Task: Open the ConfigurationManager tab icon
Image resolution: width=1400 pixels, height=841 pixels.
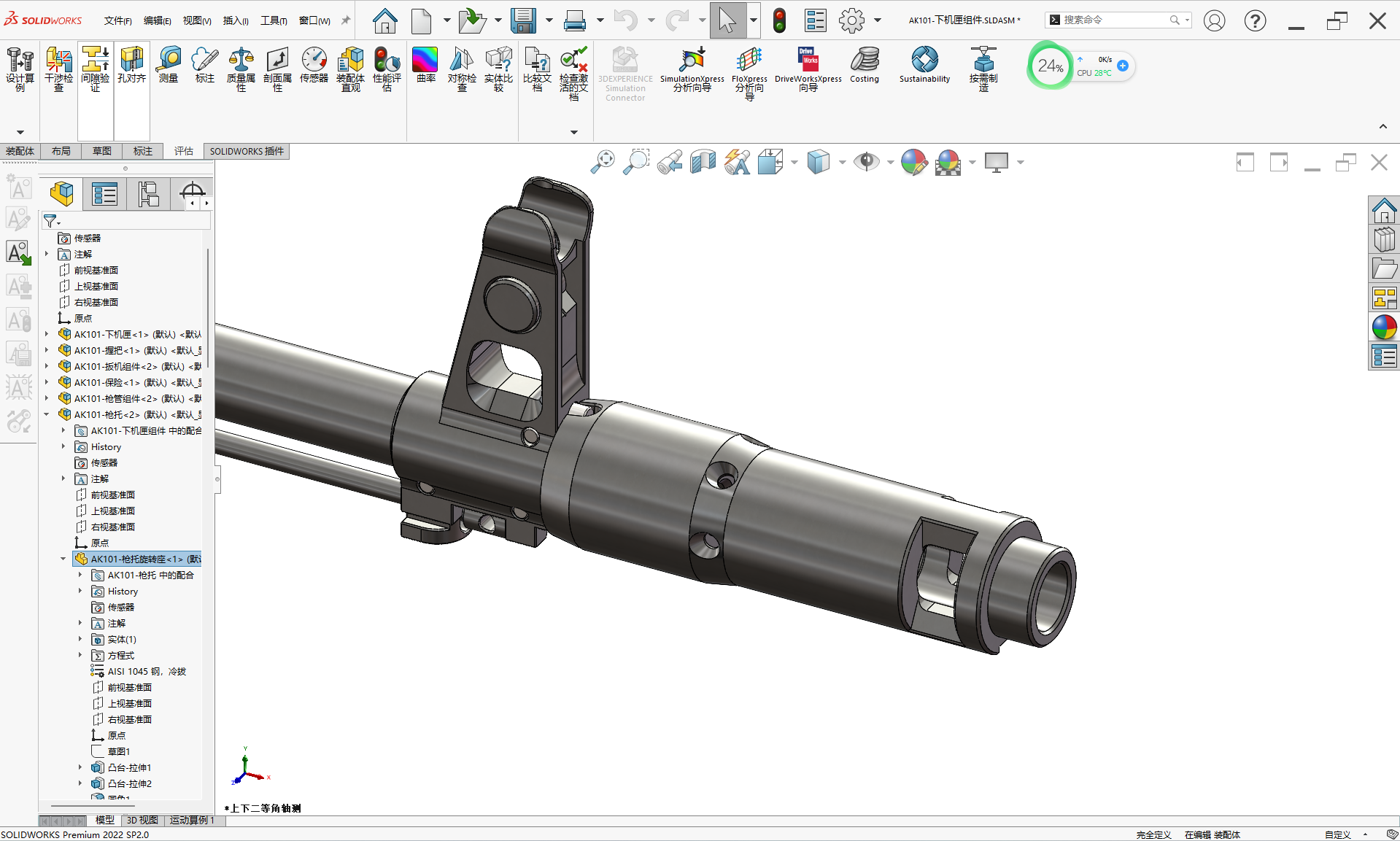Action: [149, 194]
